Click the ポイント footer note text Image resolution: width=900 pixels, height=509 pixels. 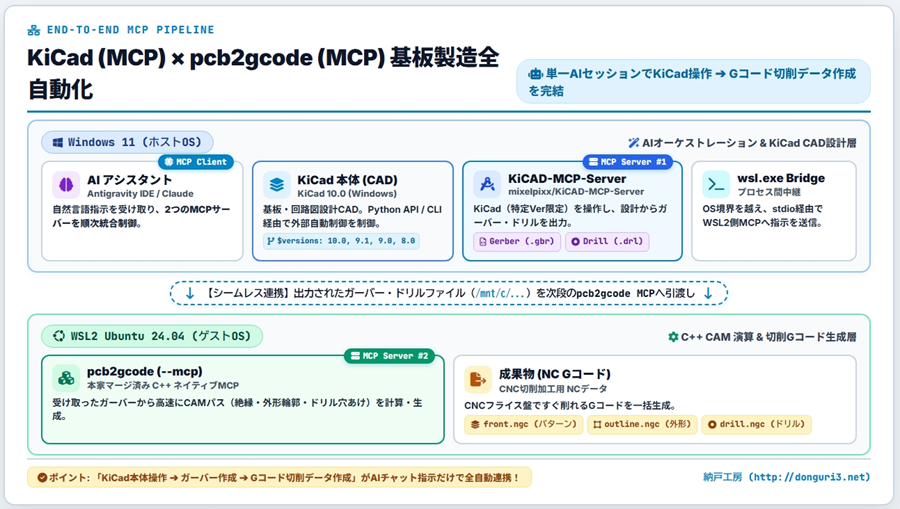click(x=284, y=477)
